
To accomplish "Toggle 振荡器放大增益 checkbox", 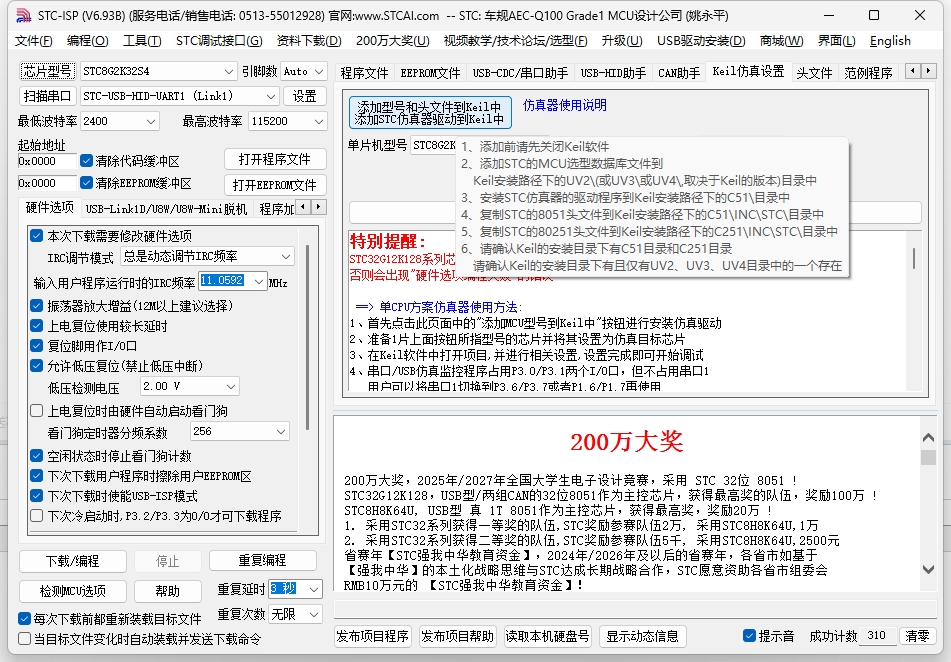I will coord(37,306).
